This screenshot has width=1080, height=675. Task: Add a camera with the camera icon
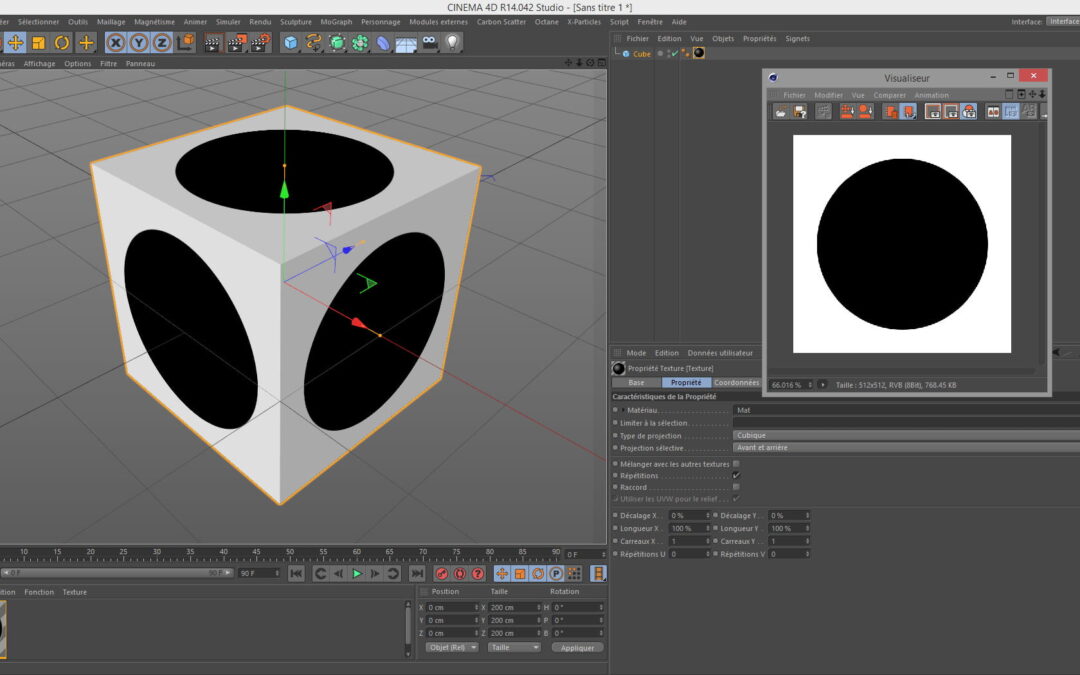coord(430,43)
